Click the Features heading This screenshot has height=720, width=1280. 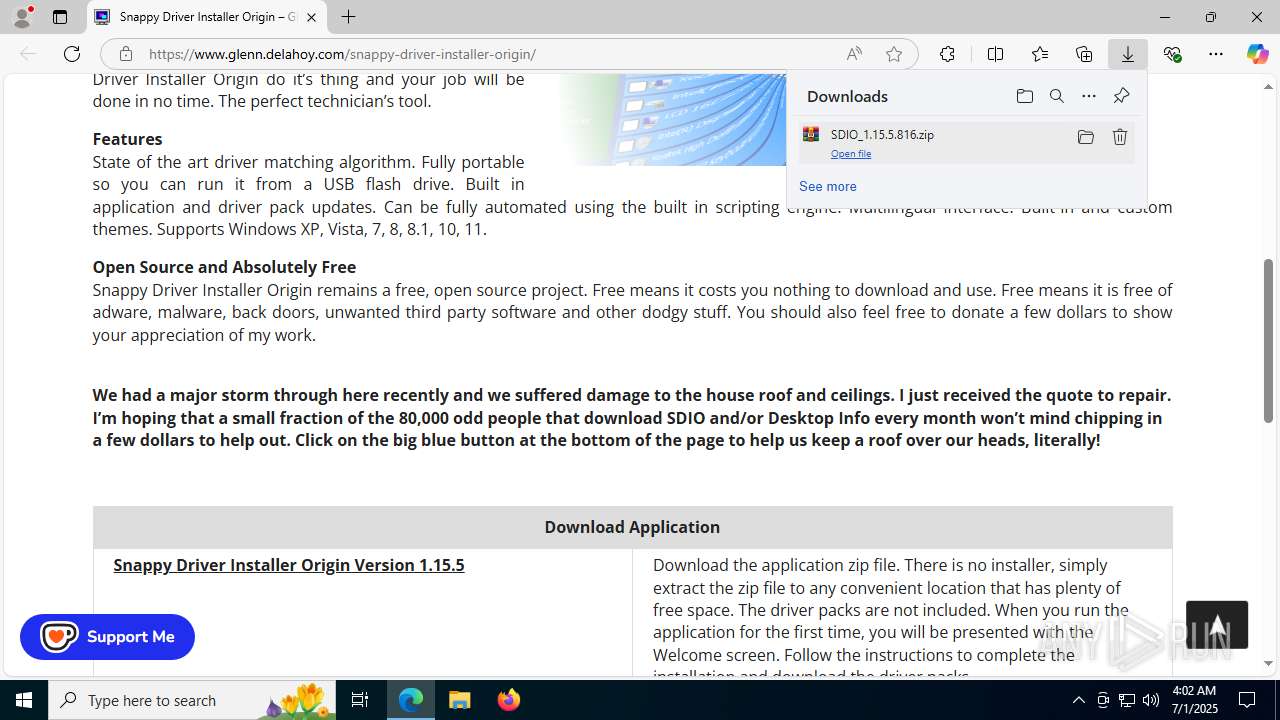click(127, 139)
